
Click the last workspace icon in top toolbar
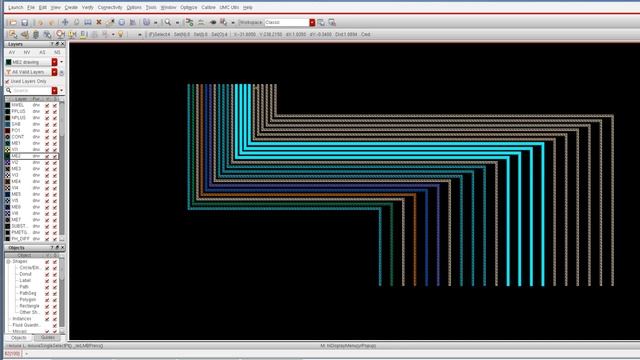(x=332, y=22)
